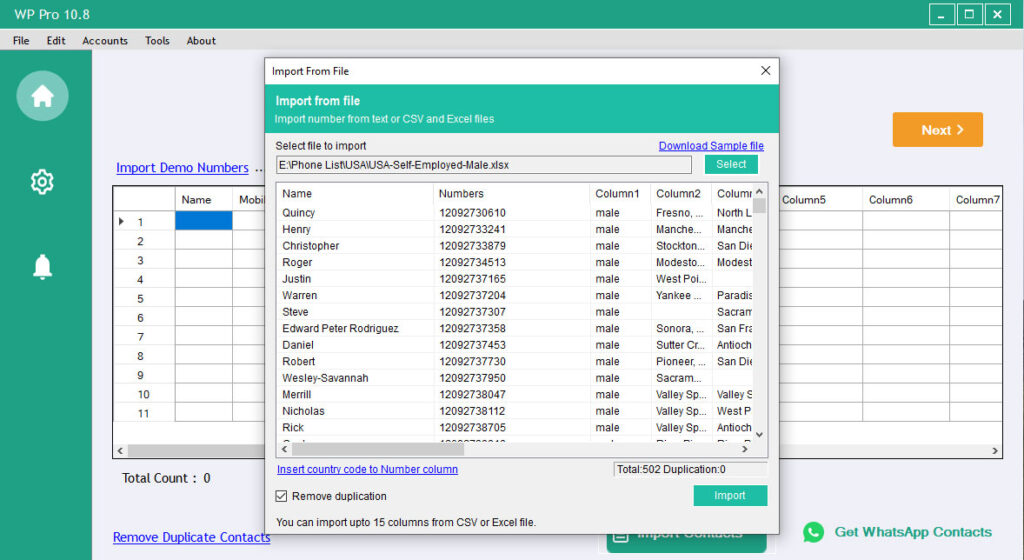This screenshot has width=1024, height=560.
Task: Select the Warren row
Action: pos(515,296)
